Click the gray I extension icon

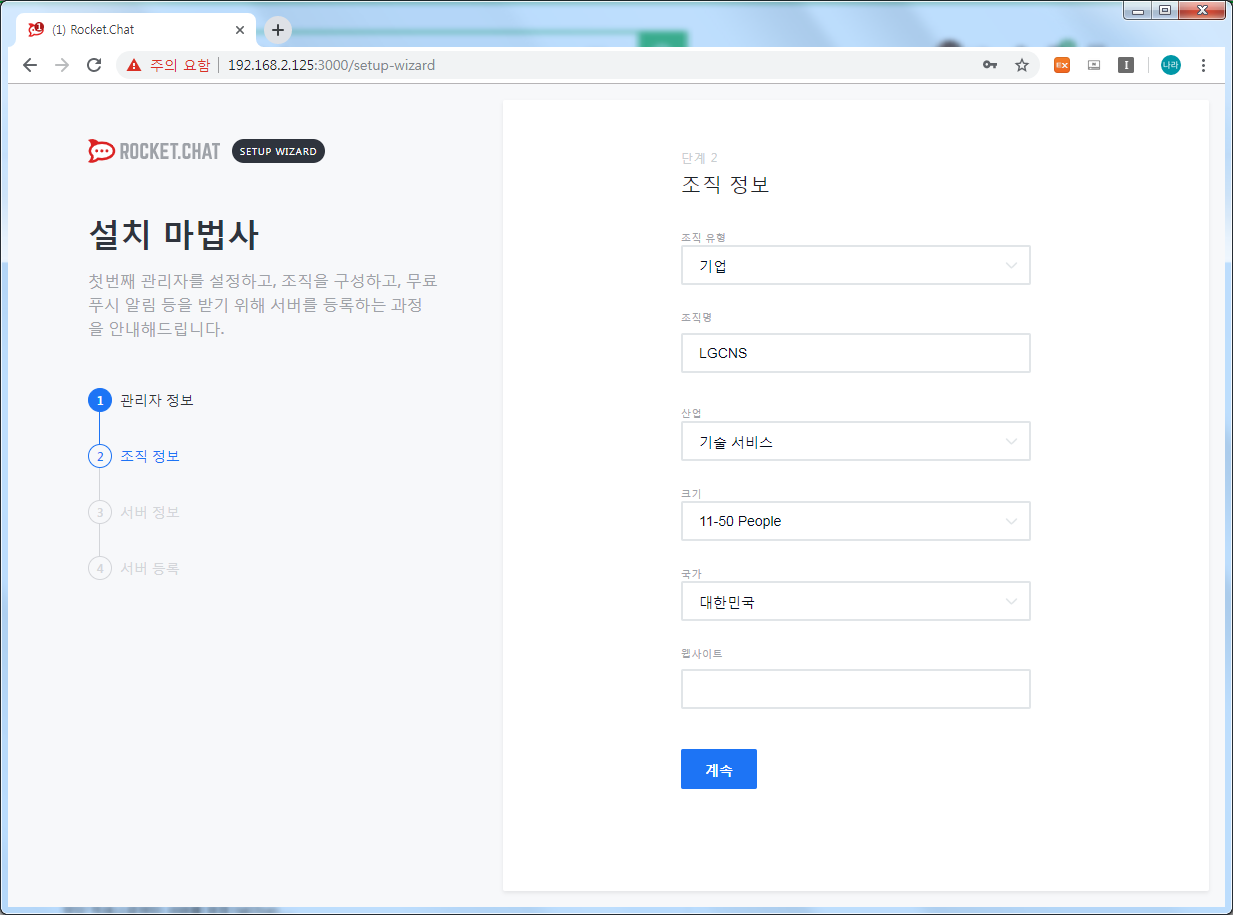pos(1126,65)
